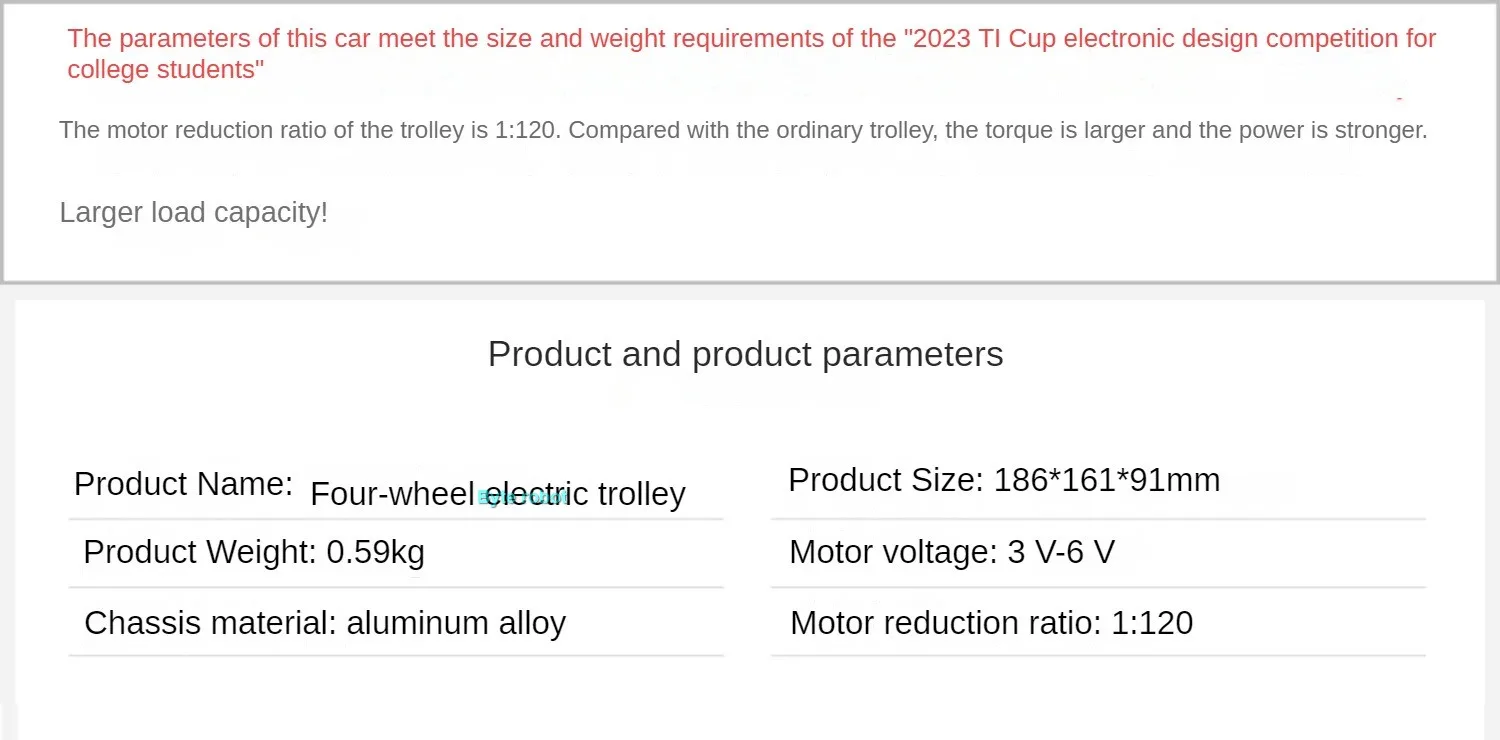Viewport: 1500px width, 740px height.
Task: Select the "0.59kg" weight value
Action: pos(376,552)
